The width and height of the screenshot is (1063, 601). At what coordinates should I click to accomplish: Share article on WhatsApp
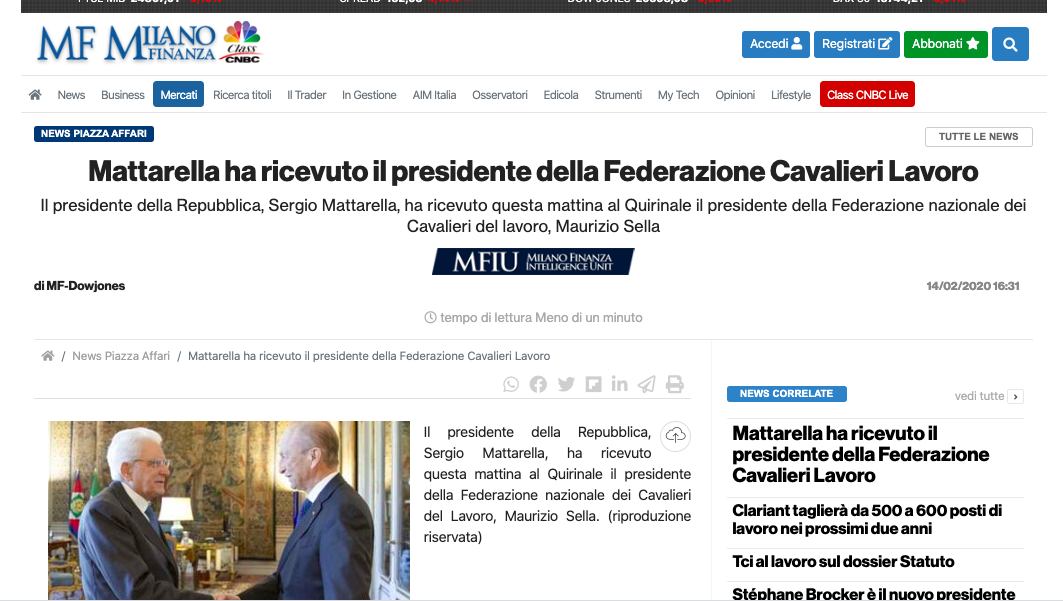click(x=511, y=384)
